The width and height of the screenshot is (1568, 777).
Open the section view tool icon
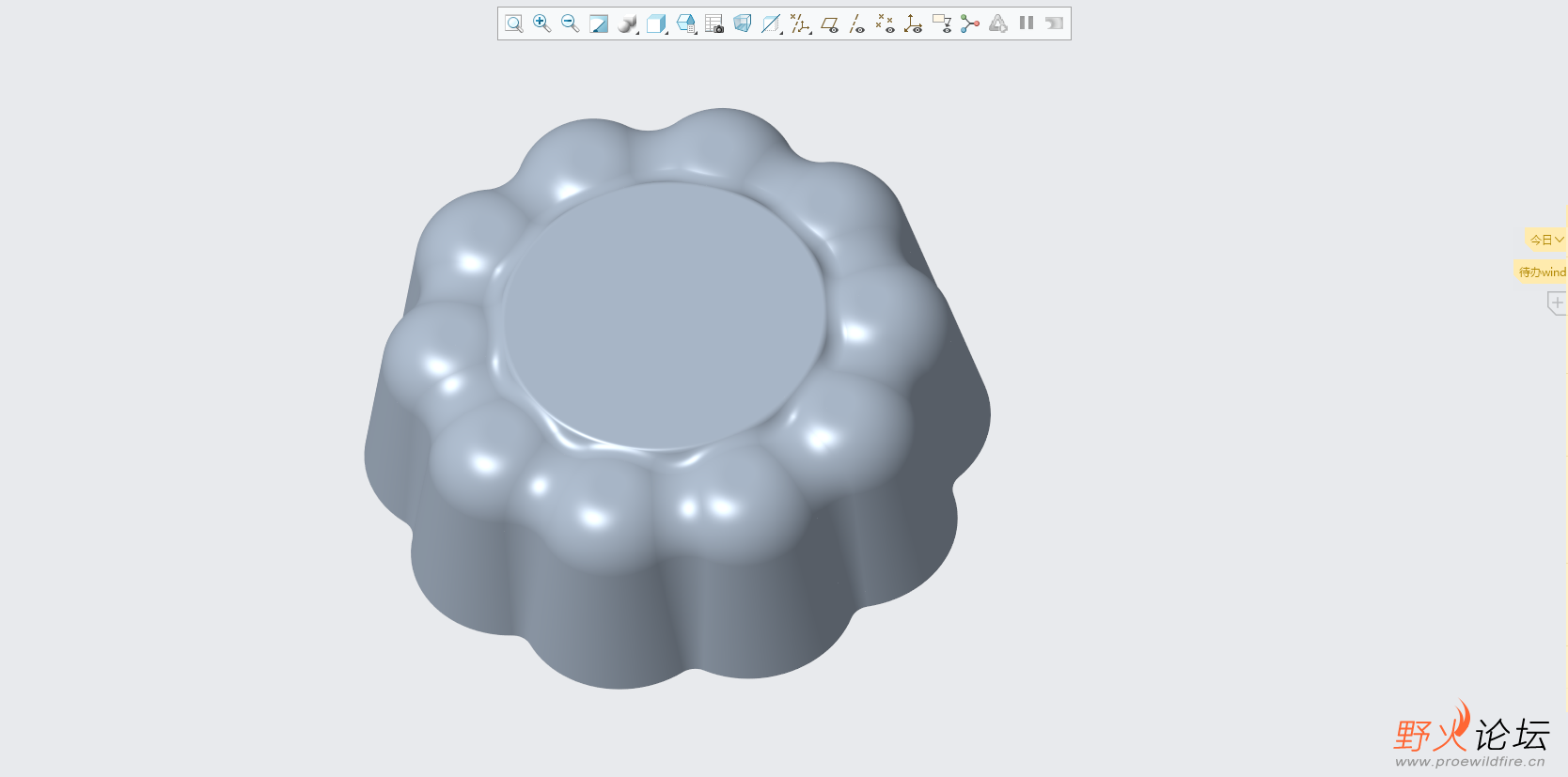click(x=771, y=23)
